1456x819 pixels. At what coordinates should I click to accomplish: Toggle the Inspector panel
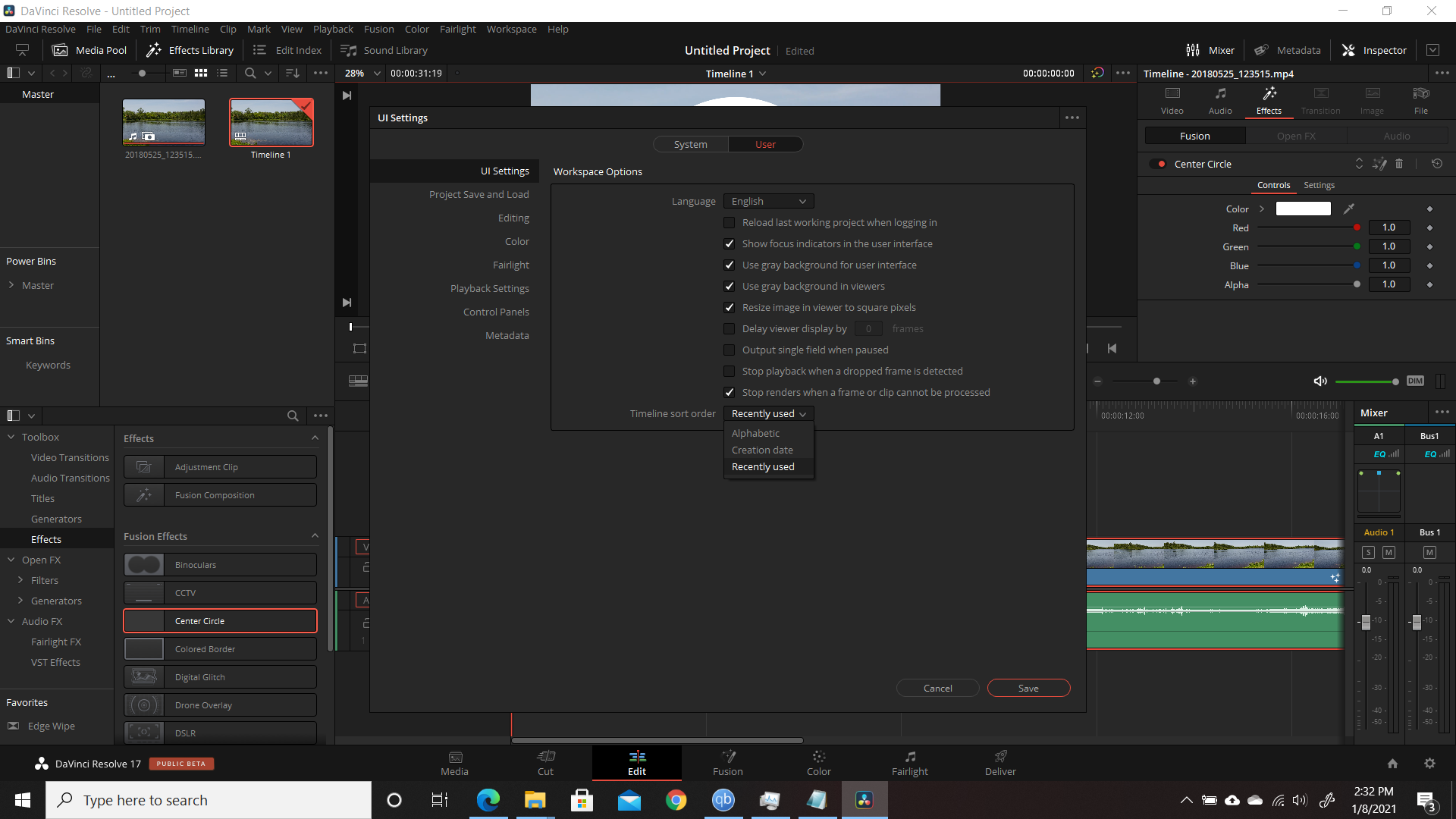1374,50
